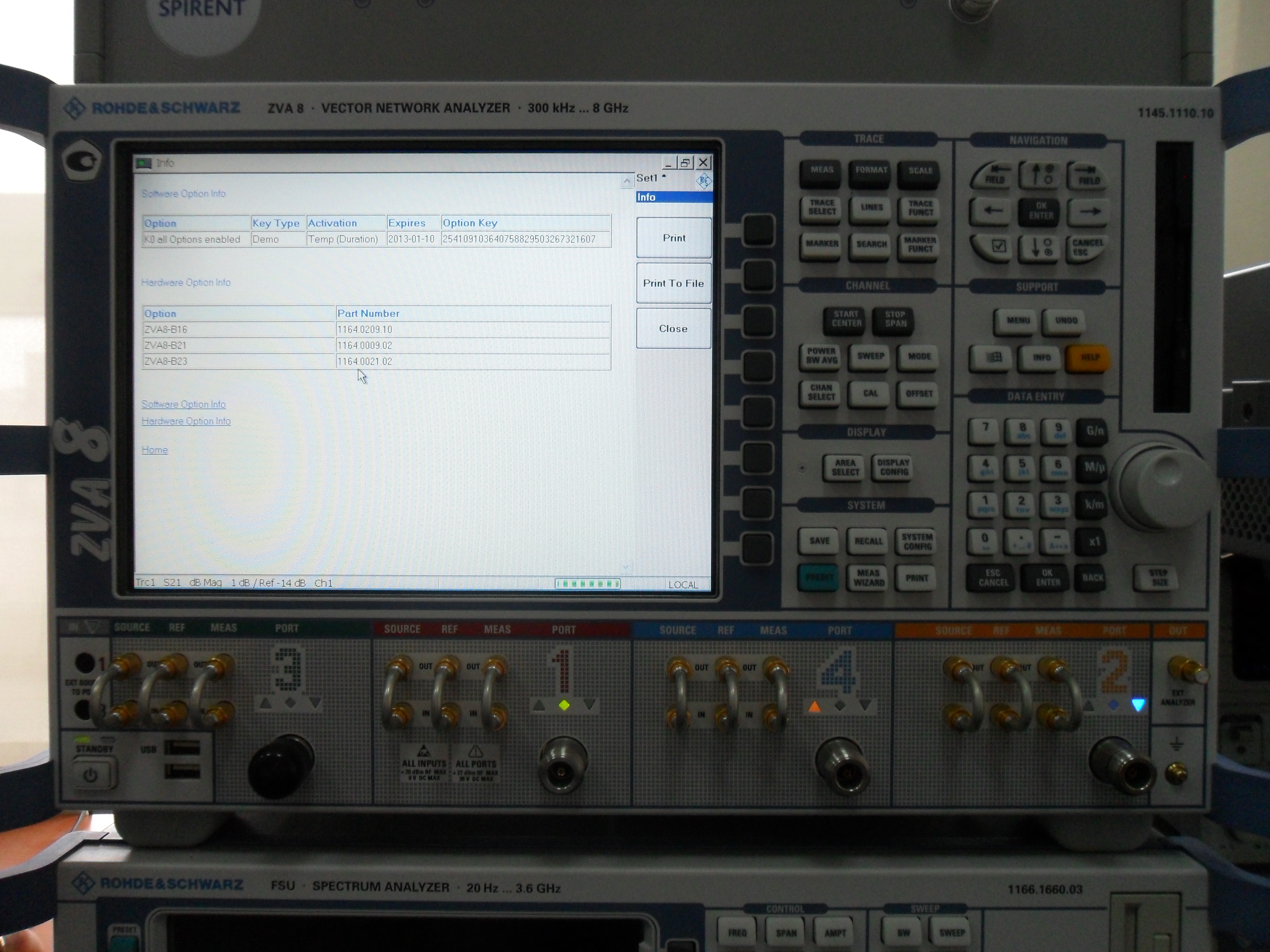Click the Print To File button

673,283
